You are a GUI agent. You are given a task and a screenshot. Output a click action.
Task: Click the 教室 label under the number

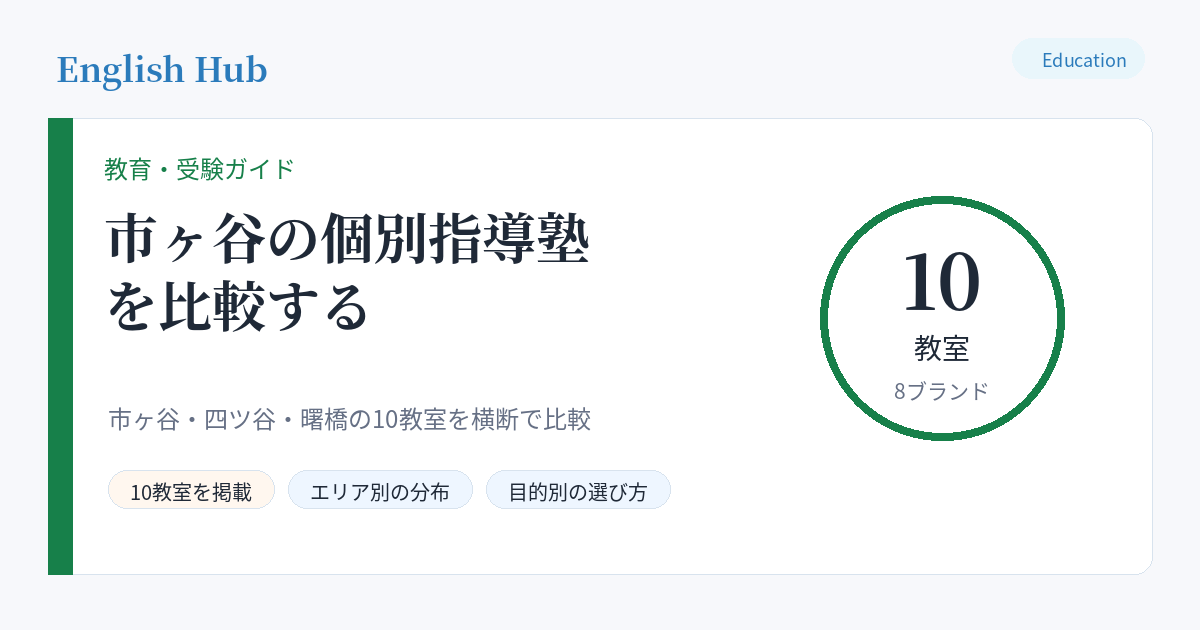click(x=941, y=348)
